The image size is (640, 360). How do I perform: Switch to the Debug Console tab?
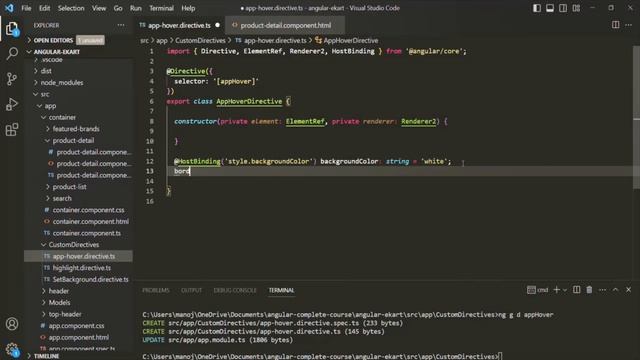coord(235,290)
